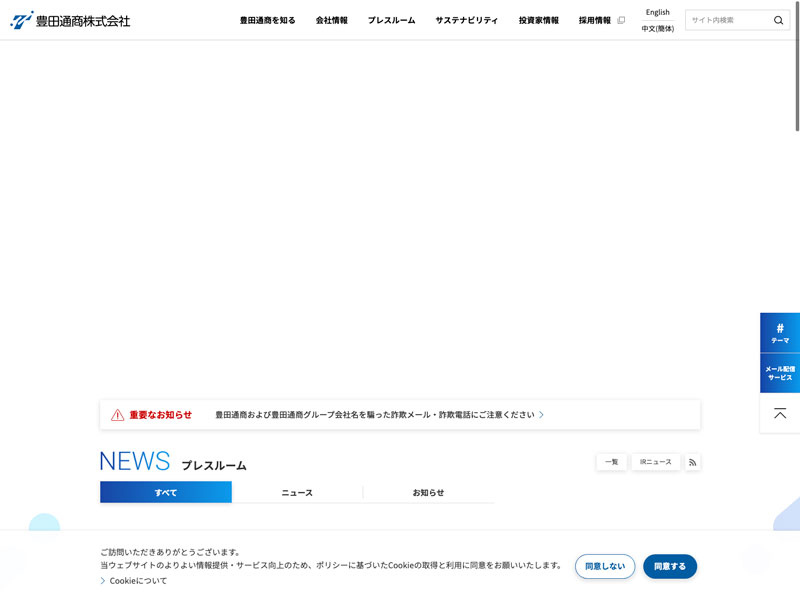The width and height of the screenshot is (800, 600).
Task: Click the search magnifier icon
Action: click(778, 20)
